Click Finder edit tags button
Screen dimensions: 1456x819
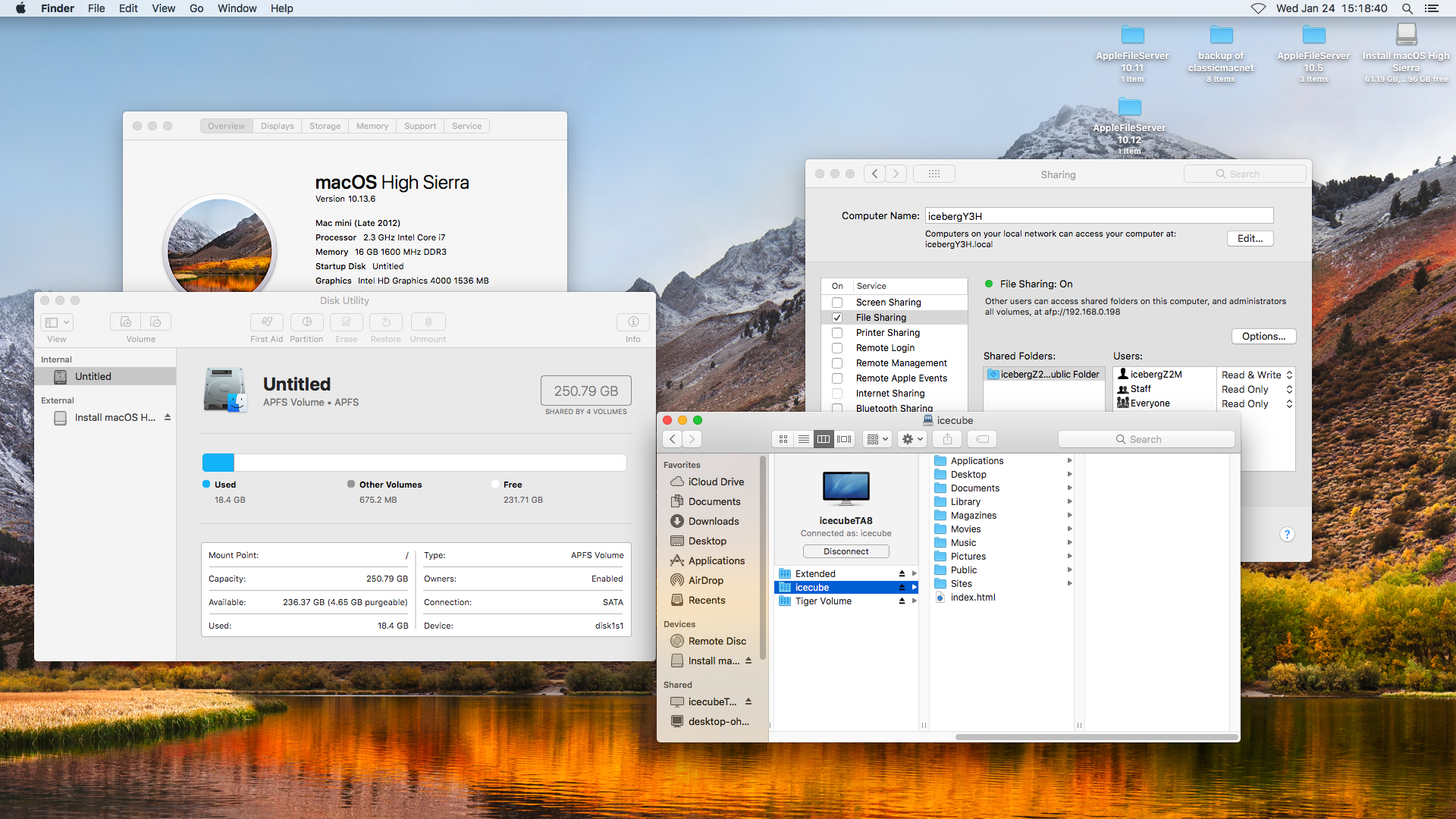pyautogui.click(x=982, y=439)
